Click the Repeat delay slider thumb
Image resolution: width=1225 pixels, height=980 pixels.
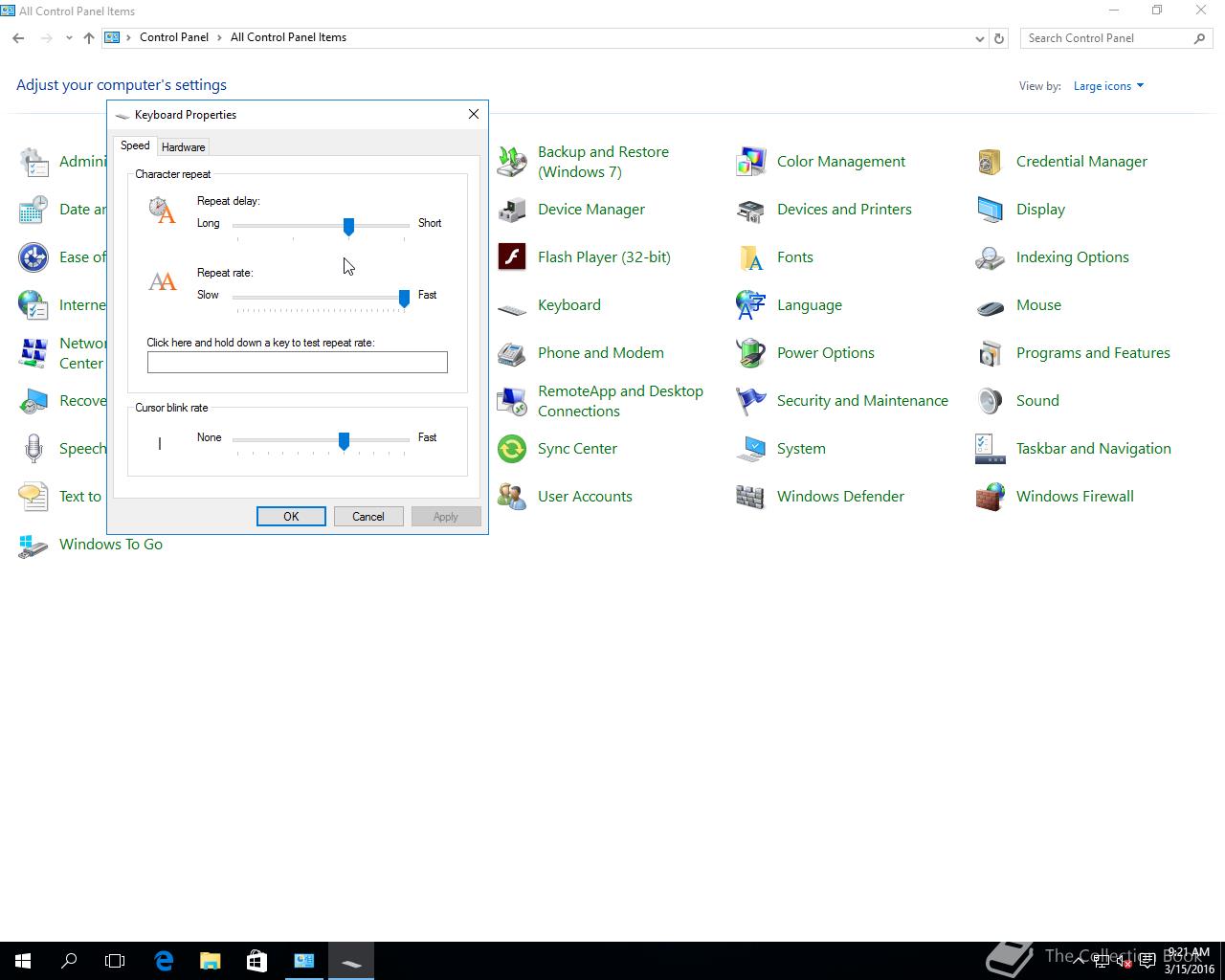[348, 227]
